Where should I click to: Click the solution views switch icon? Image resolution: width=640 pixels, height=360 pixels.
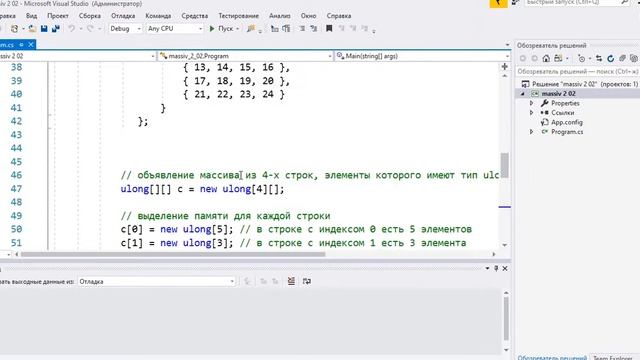(558, 59)
